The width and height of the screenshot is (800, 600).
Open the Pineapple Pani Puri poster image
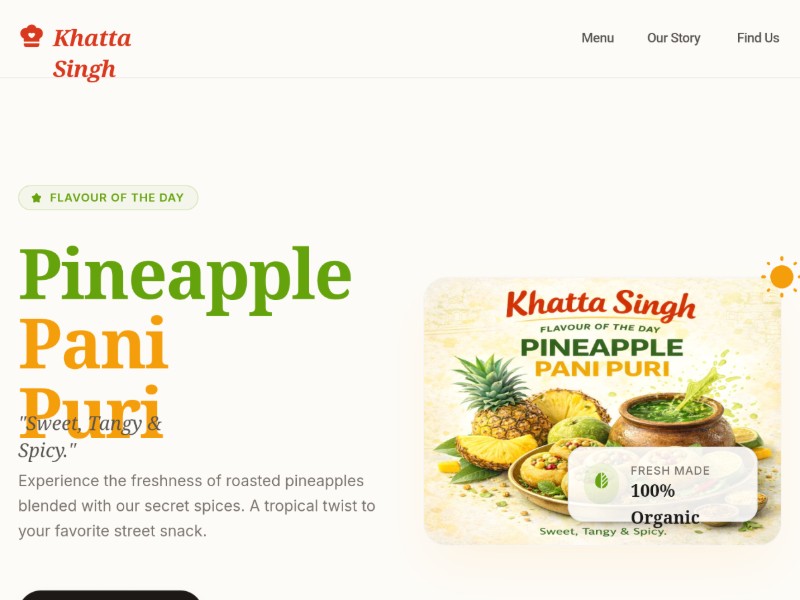pyautogui.click(x=602, y=411)
